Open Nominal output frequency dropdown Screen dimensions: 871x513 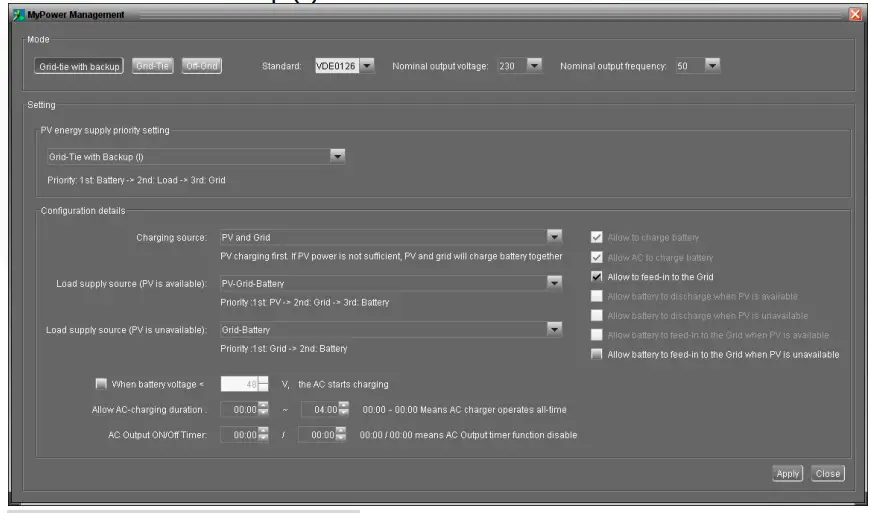[x=712, y=66]
